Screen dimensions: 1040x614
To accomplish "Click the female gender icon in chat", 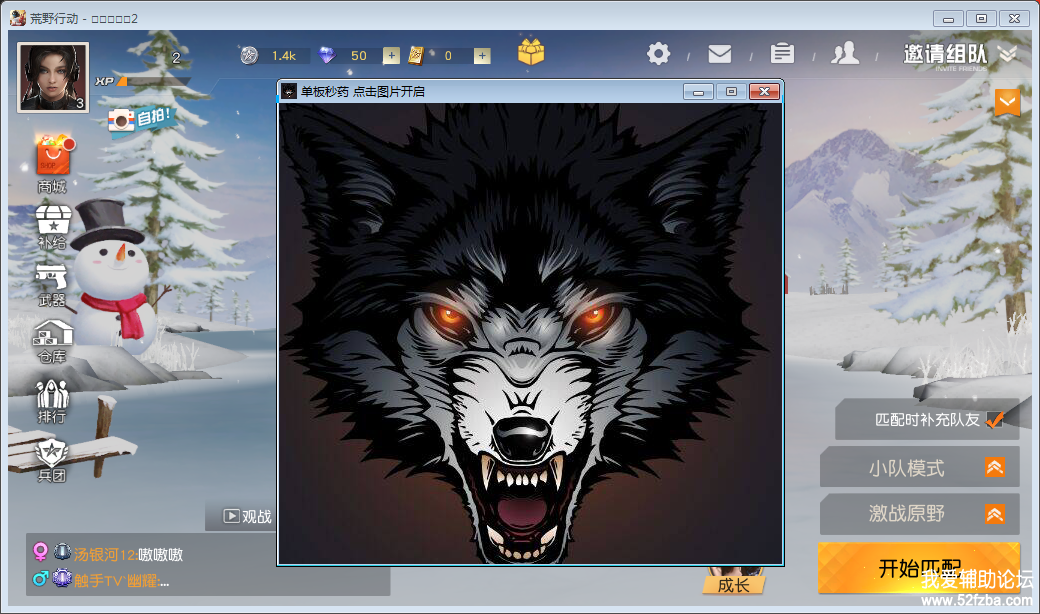I will [40, 552].
